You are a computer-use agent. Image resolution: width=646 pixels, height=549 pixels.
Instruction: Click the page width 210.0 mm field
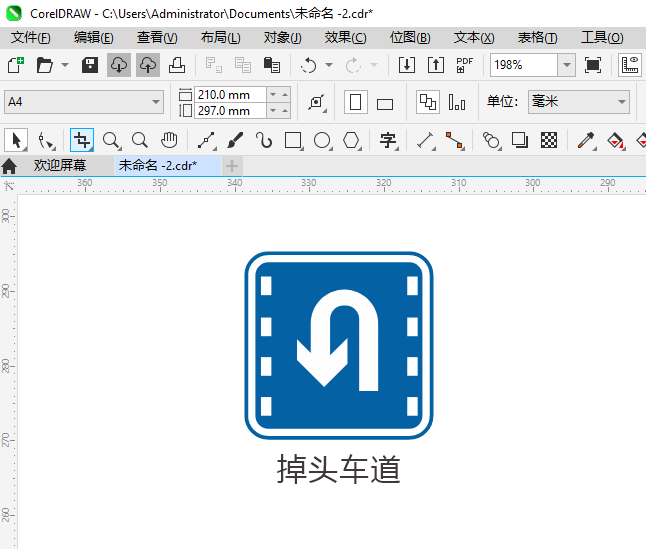pyautogui.click(x=230, y=95)
